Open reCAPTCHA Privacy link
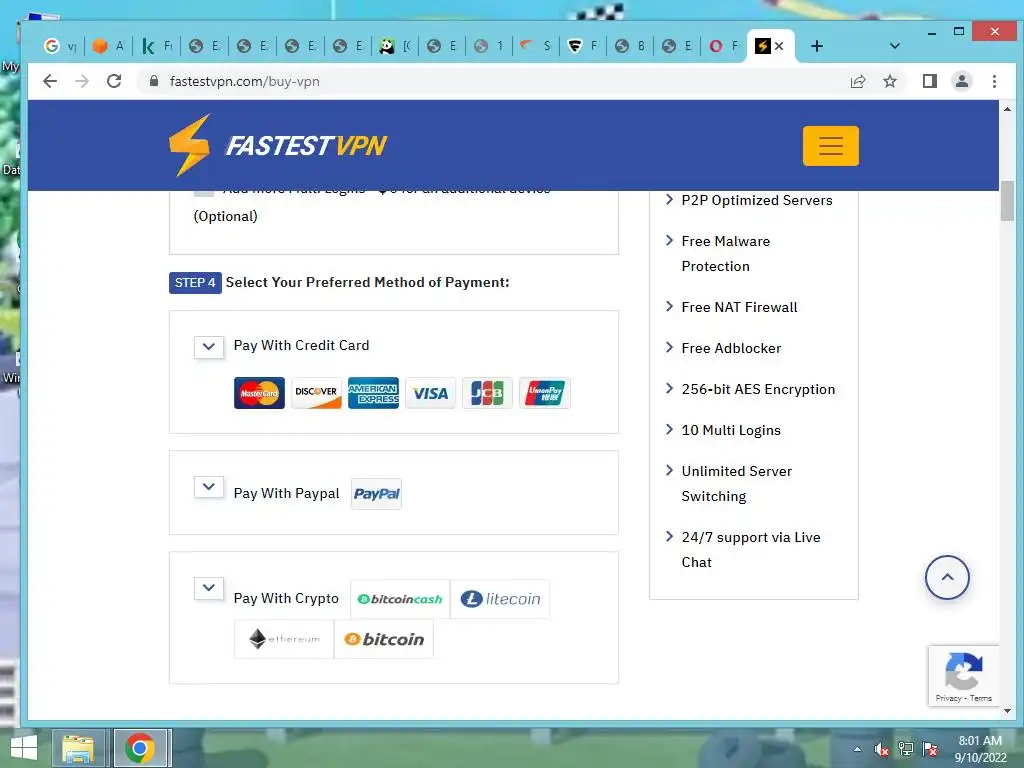Screen dimensions: 1024x768 (x=948, y=698)
